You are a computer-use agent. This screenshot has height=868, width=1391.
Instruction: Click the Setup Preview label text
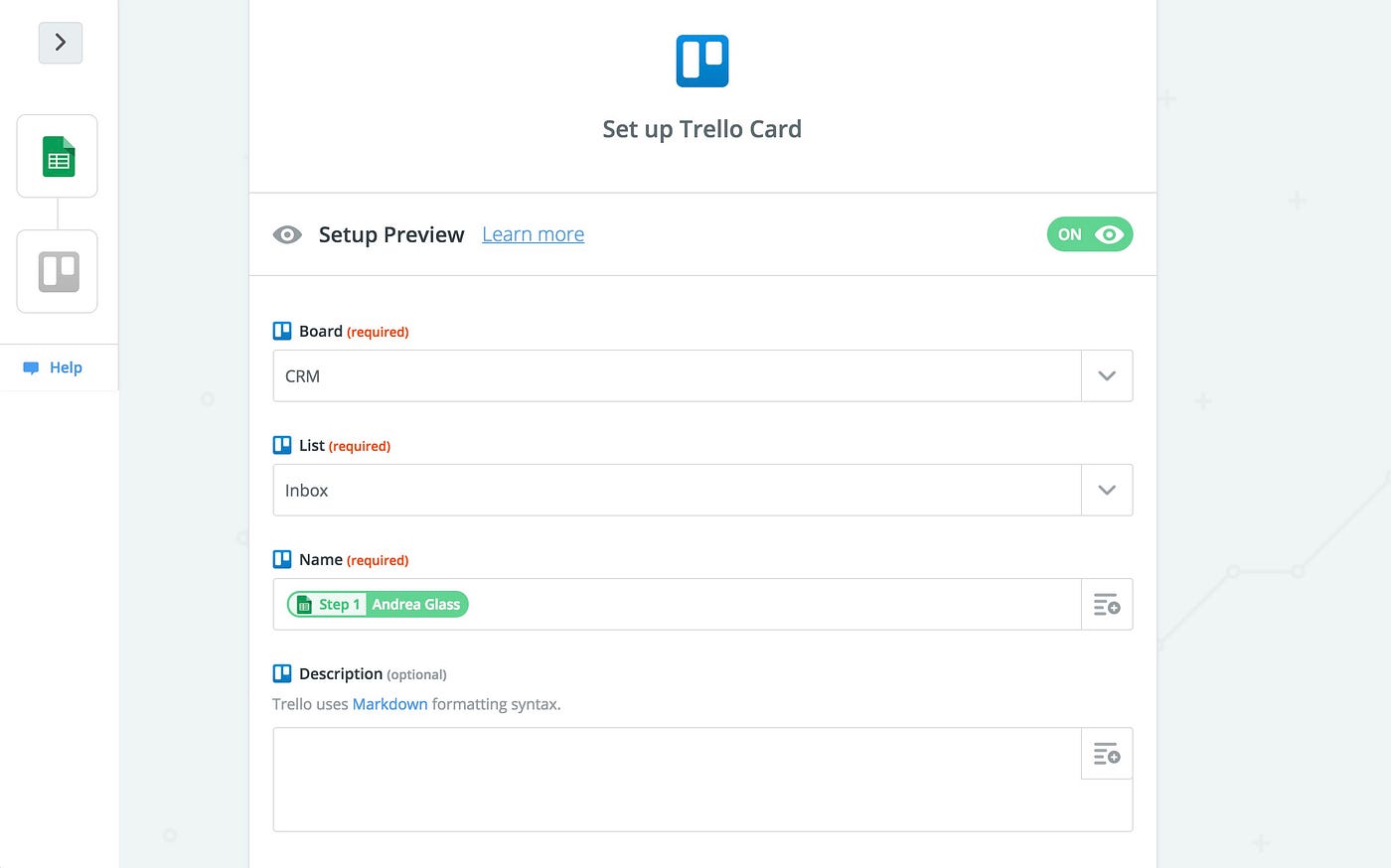tap(391, 234)
